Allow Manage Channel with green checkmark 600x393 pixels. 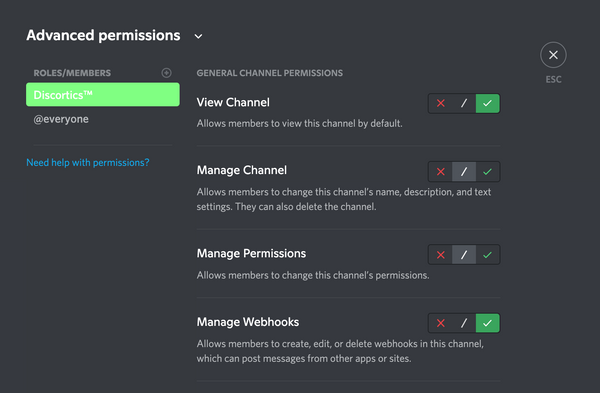pyautogui.click(x=488, y=171)
